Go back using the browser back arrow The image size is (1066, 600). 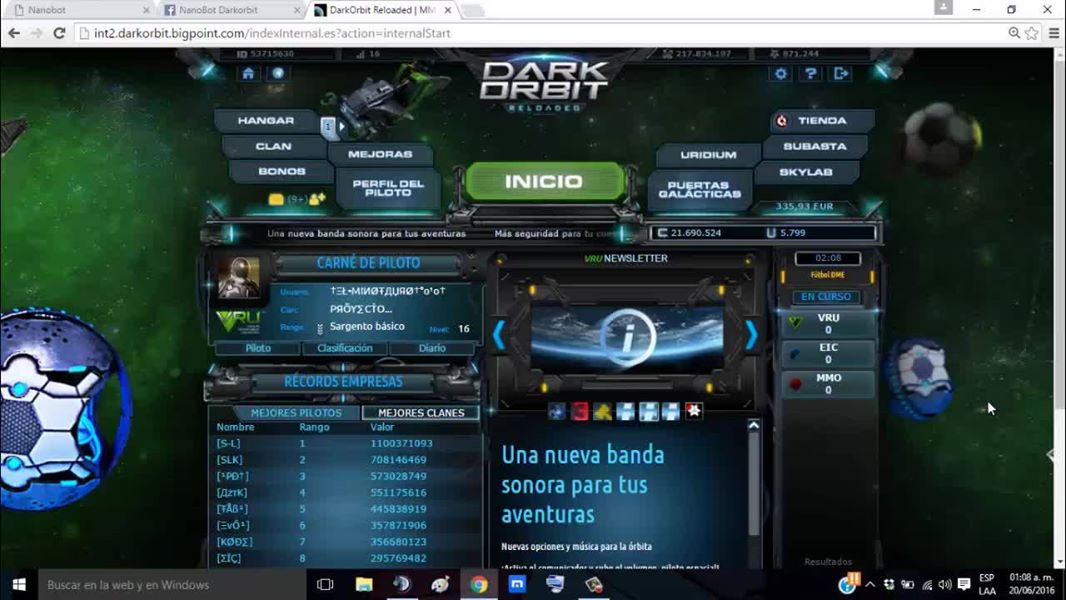tap(14, 33)
